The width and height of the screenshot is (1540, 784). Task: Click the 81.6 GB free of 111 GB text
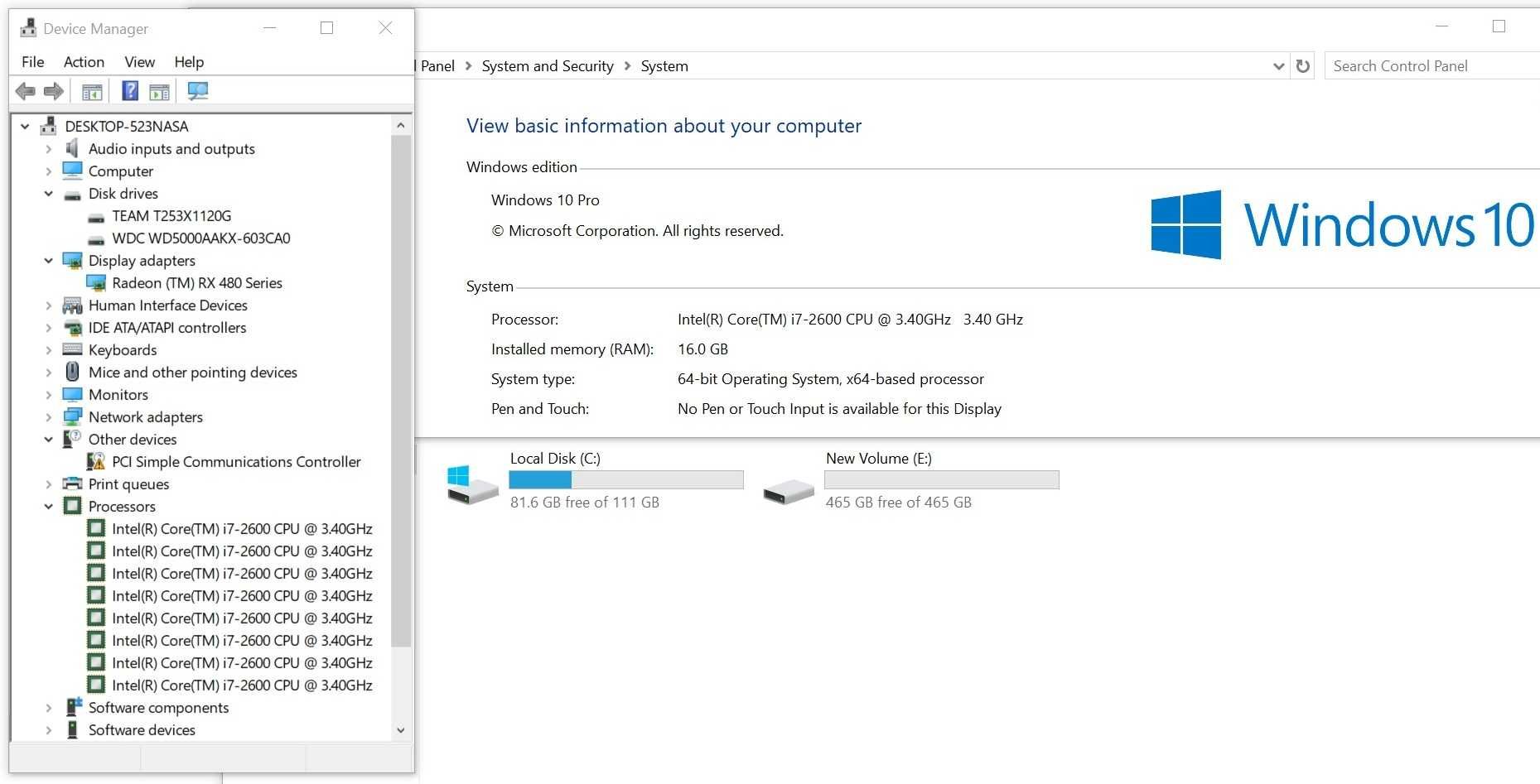point(585,503)
